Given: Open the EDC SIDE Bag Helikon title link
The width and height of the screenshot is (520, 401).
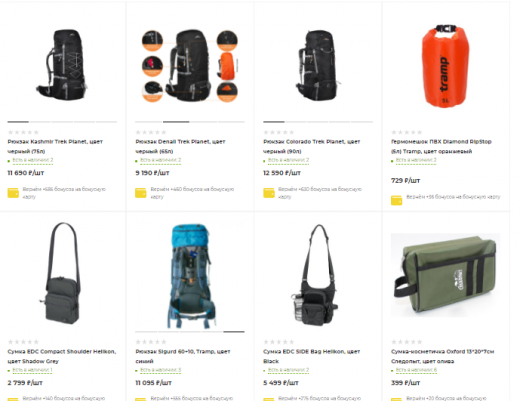Looking at the screenshot, I should point(312,356).
